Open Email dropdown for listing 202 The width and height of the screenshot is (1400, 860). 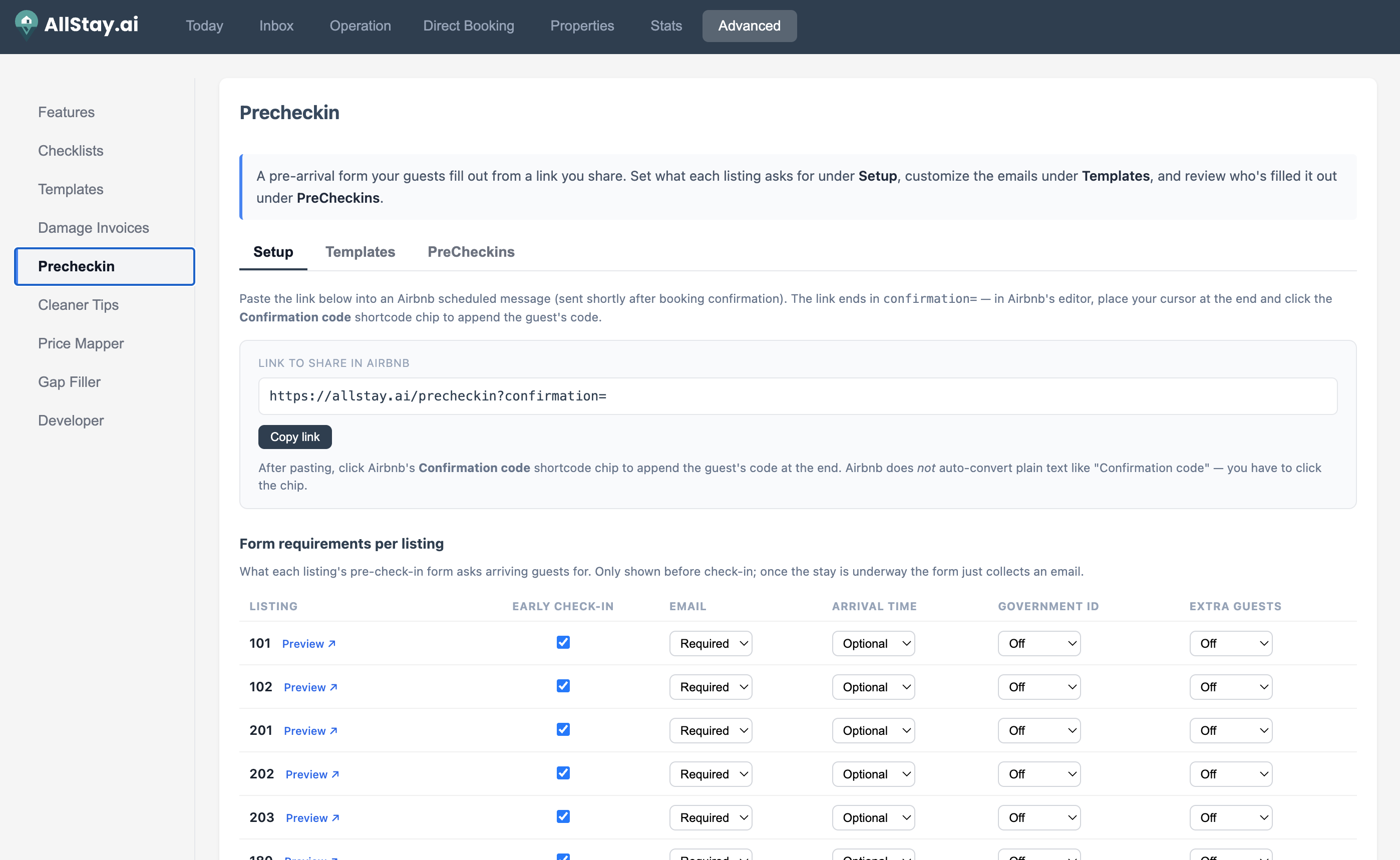711,774
